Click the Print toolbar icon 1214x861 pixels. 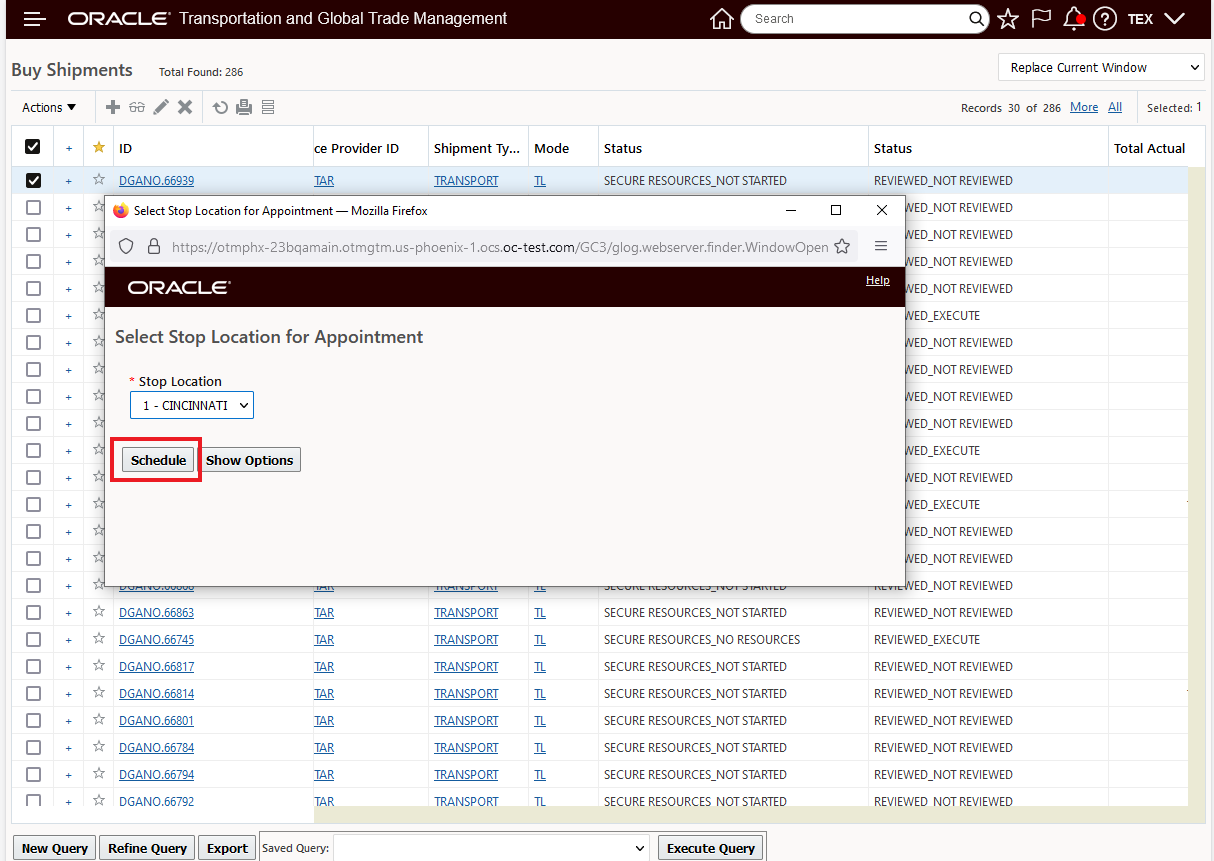244,107
